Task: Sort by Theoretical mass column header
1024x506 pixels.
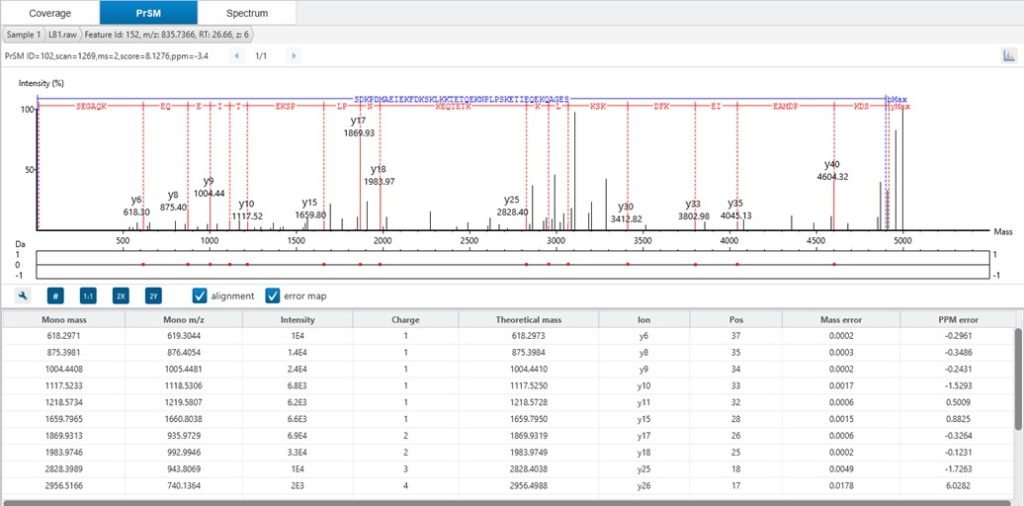Action: pyautogui.click(x=528, y=320)
